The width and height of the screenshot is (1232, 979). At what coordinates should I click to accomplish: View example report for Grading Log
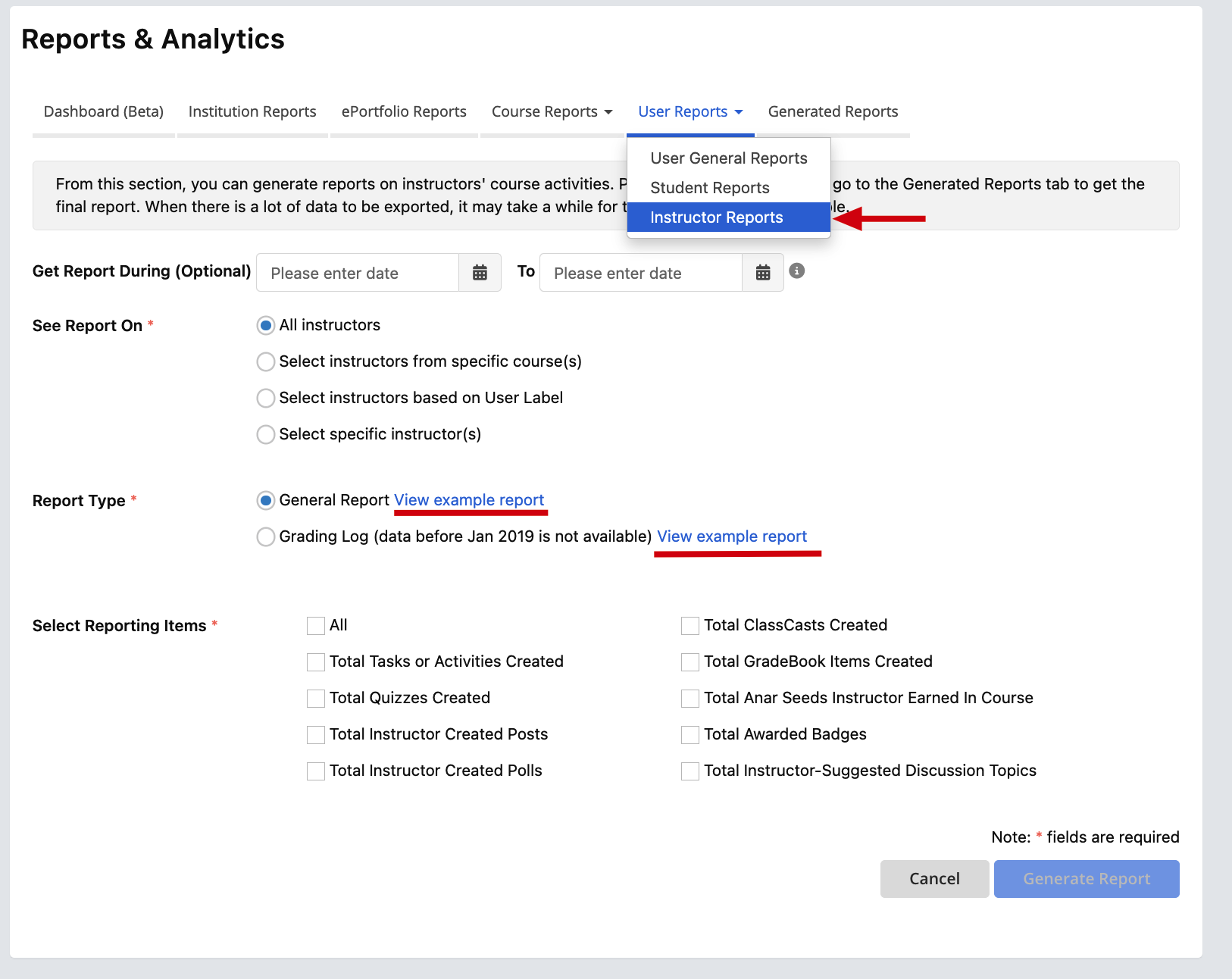pyautogui.click(x=732, y=536)
